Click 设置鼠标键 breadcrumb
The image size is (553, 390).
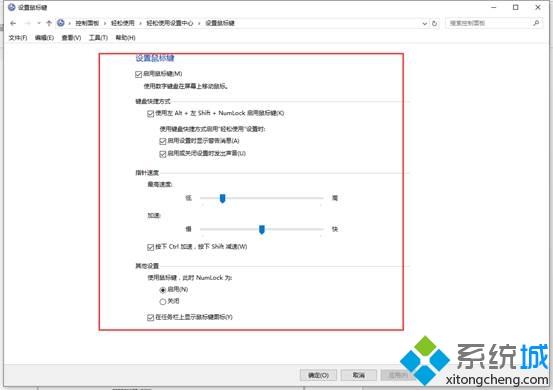pyautogui.click(x=220, y=23)
